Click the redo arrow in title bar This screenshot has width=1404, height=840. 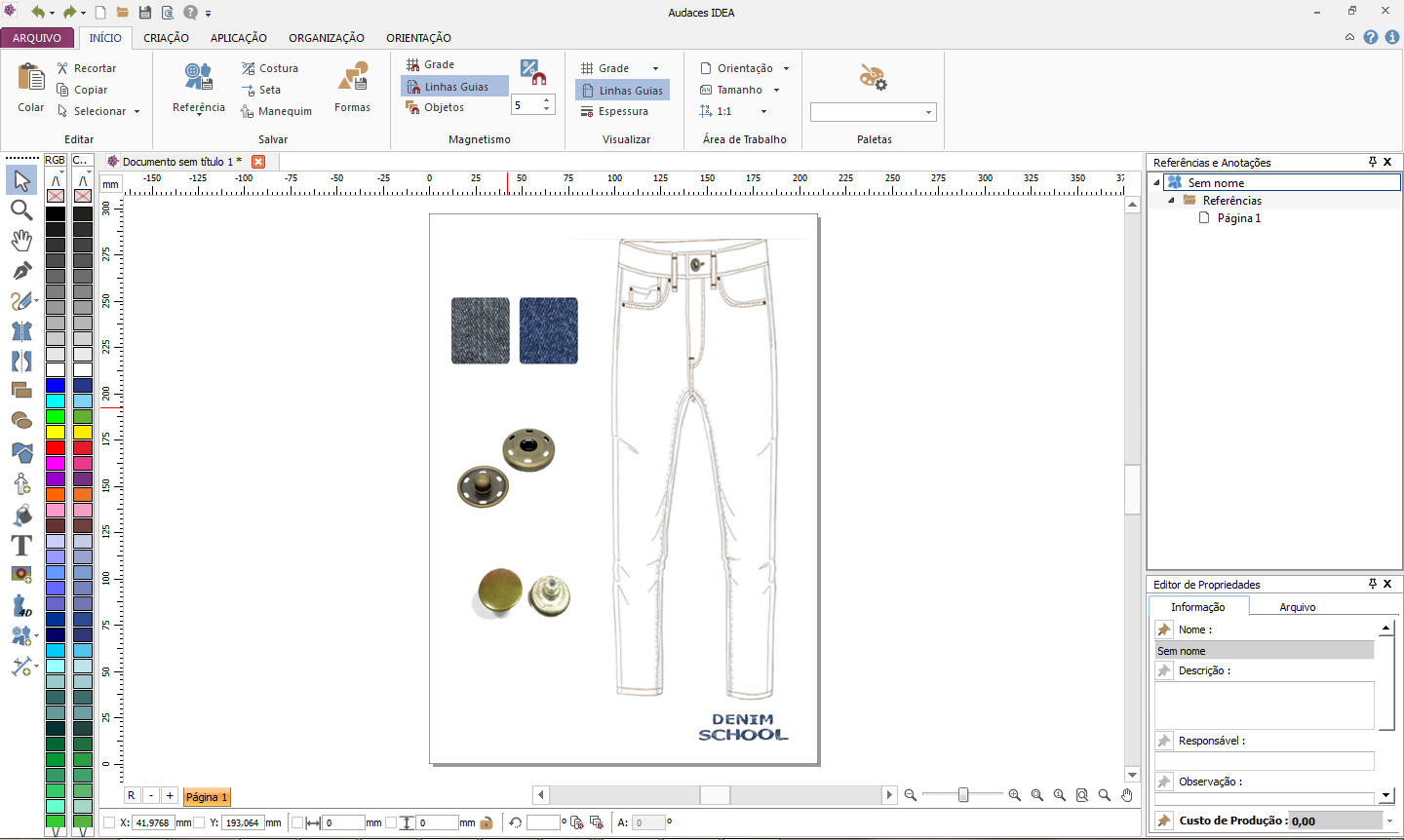pos(69,13)
